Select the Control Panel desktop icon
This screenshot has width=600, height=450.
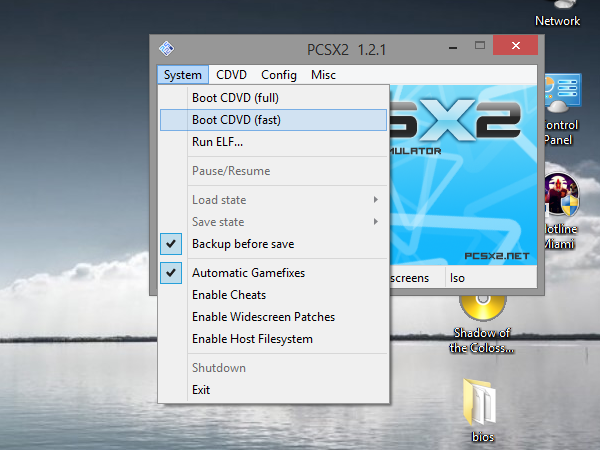click(x=562, y=110)
